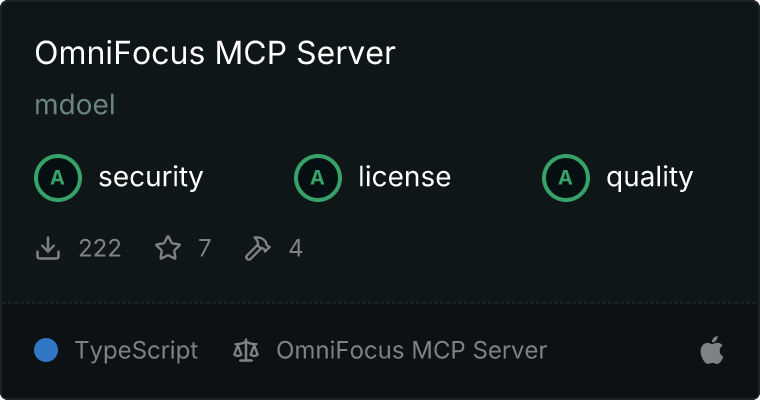
Task: Click the 4 tools count
Action: pyautogui.click(x=296, y=249)
